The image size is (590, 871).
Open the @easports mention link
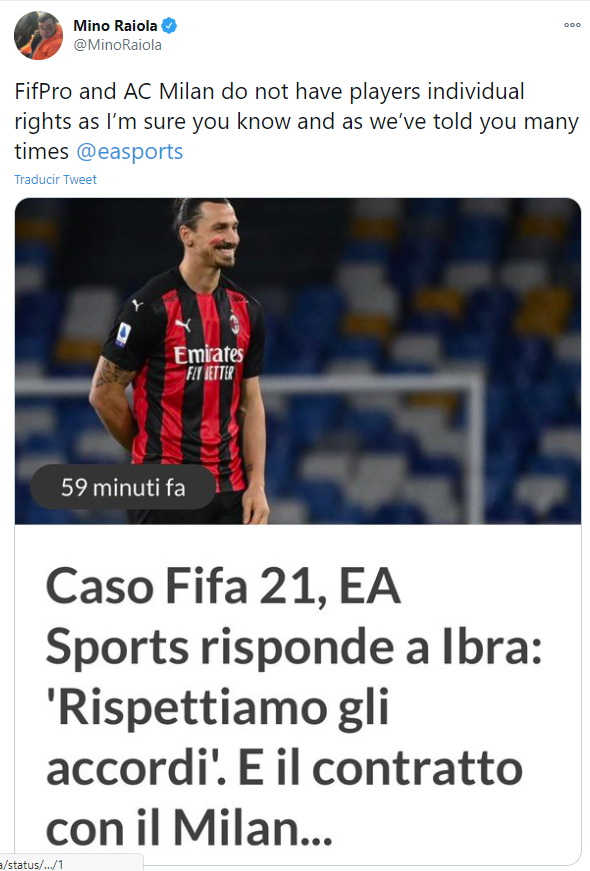(129, 152)
